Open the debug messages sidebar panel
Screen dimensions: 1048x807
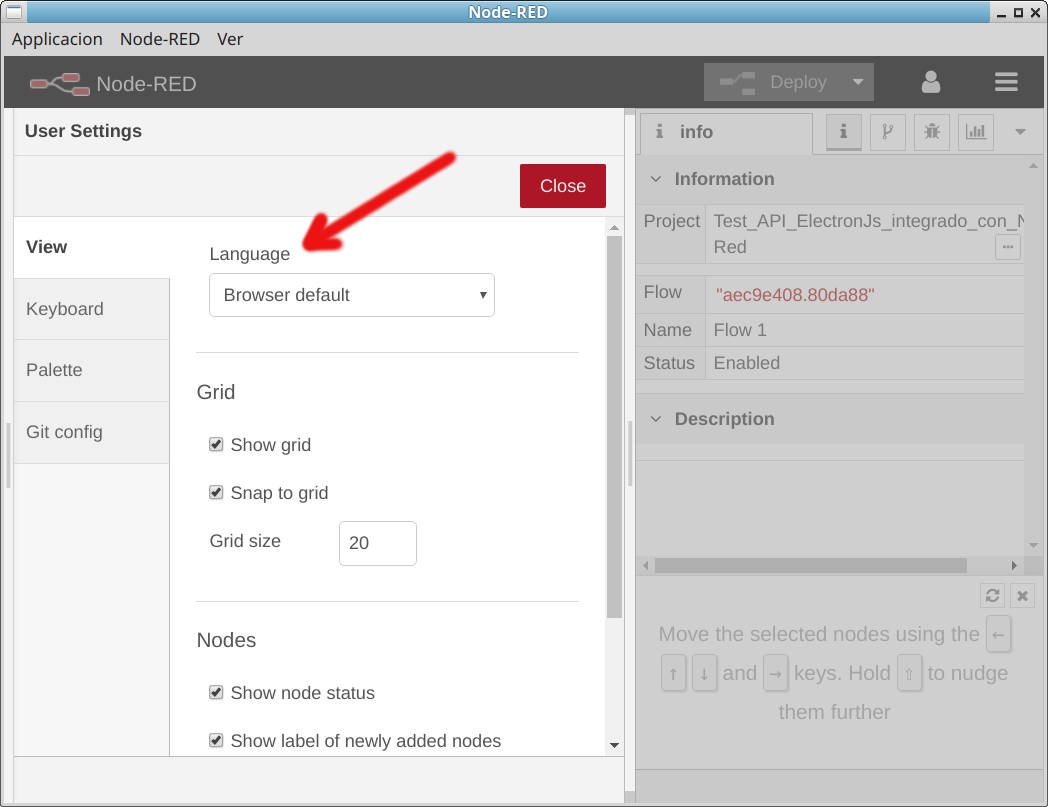point(931,131)
